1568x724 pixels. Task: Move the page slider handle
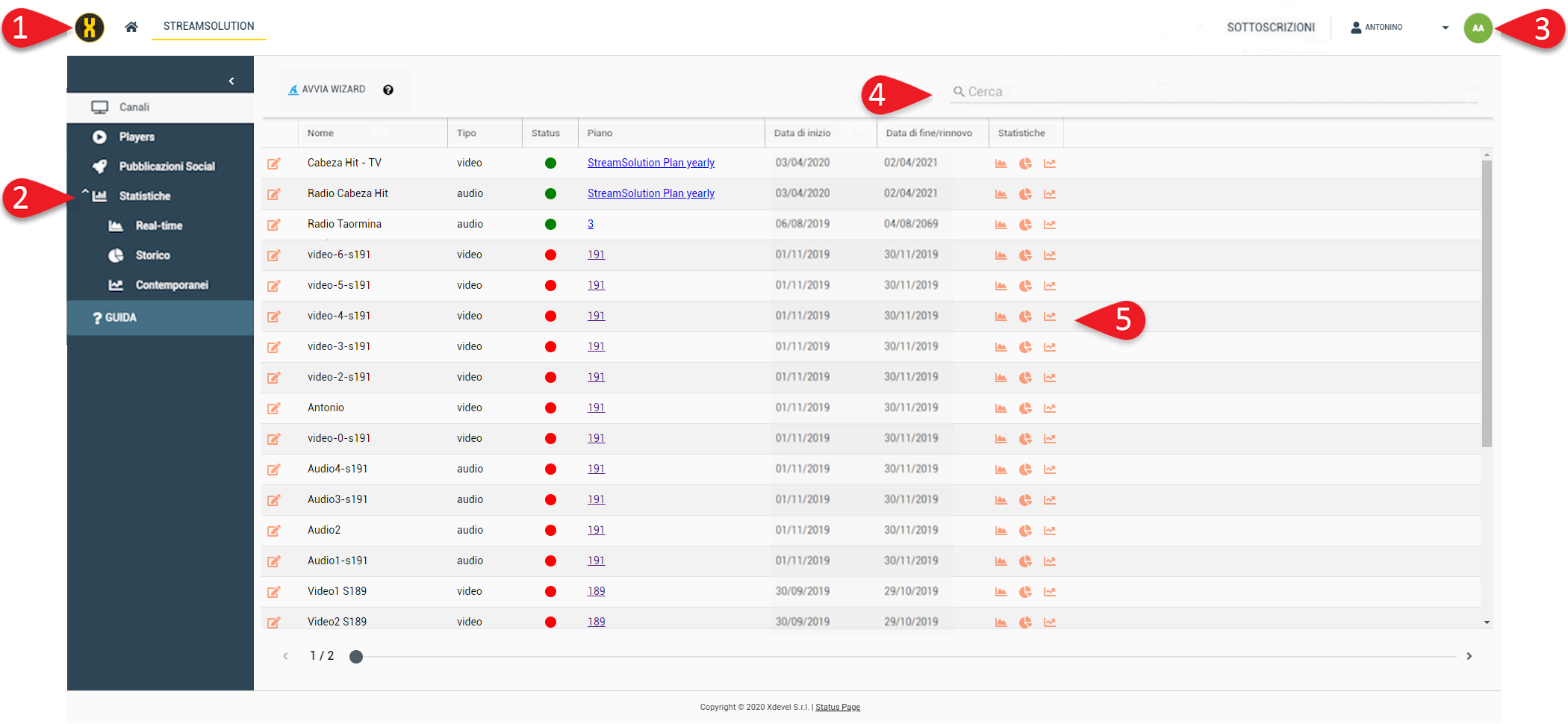pyautogui.click(x=356, y=657)
